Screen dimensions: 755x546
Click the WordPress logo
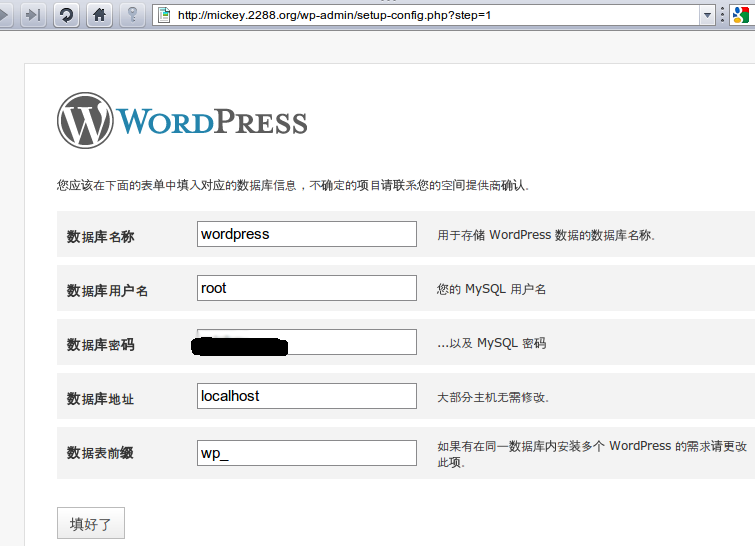182,120
